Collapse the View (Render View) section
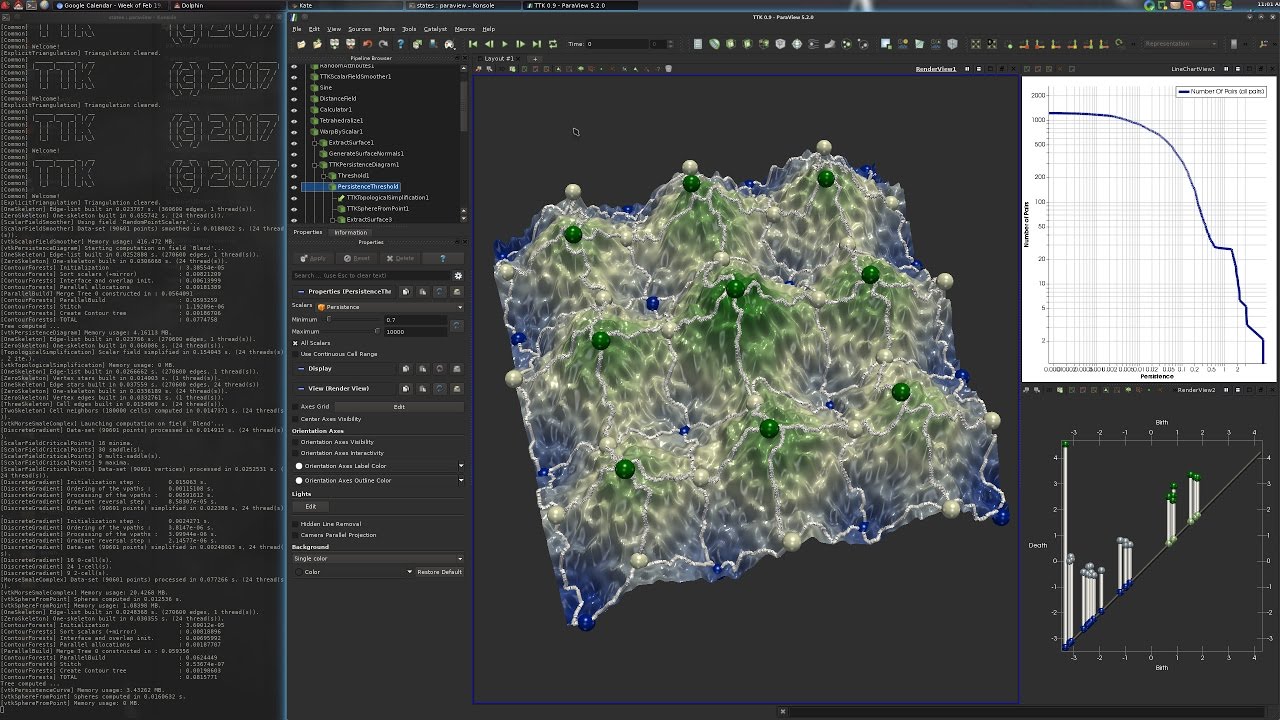Screen dimensions: 1280x720 point(301,388)
